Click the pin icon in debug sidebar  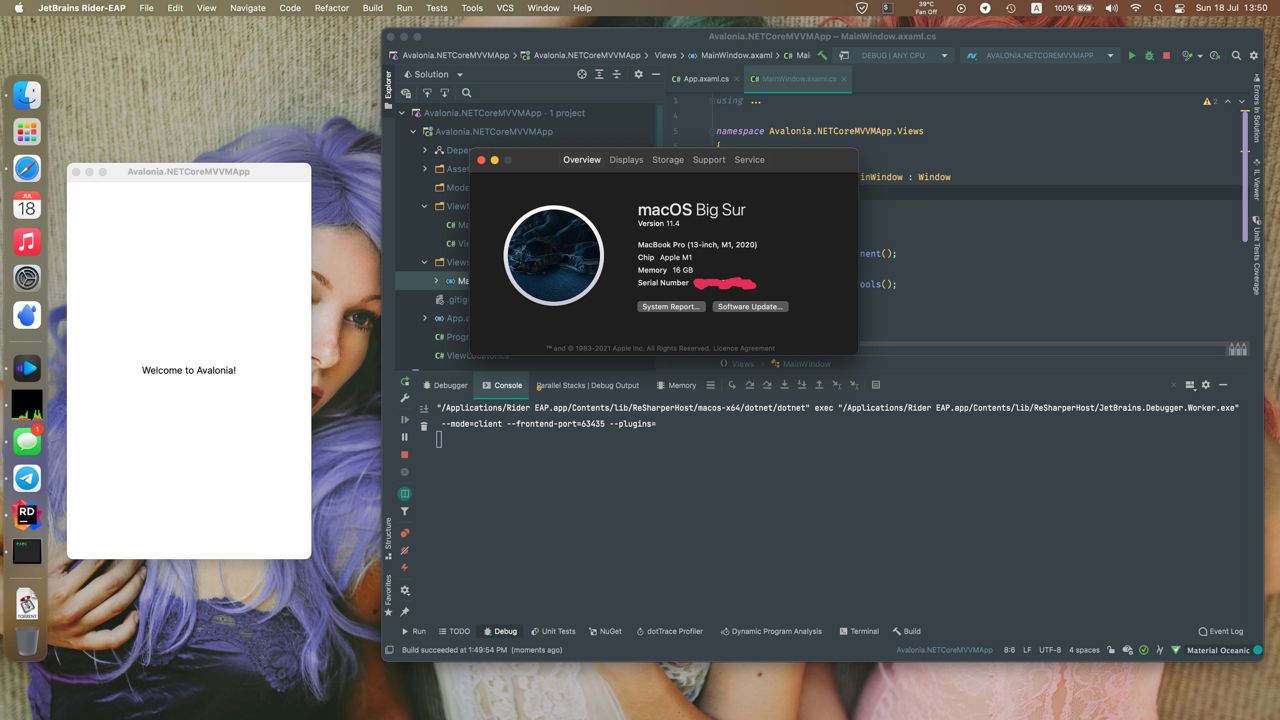pyautogui.click(x=405, y=611)
